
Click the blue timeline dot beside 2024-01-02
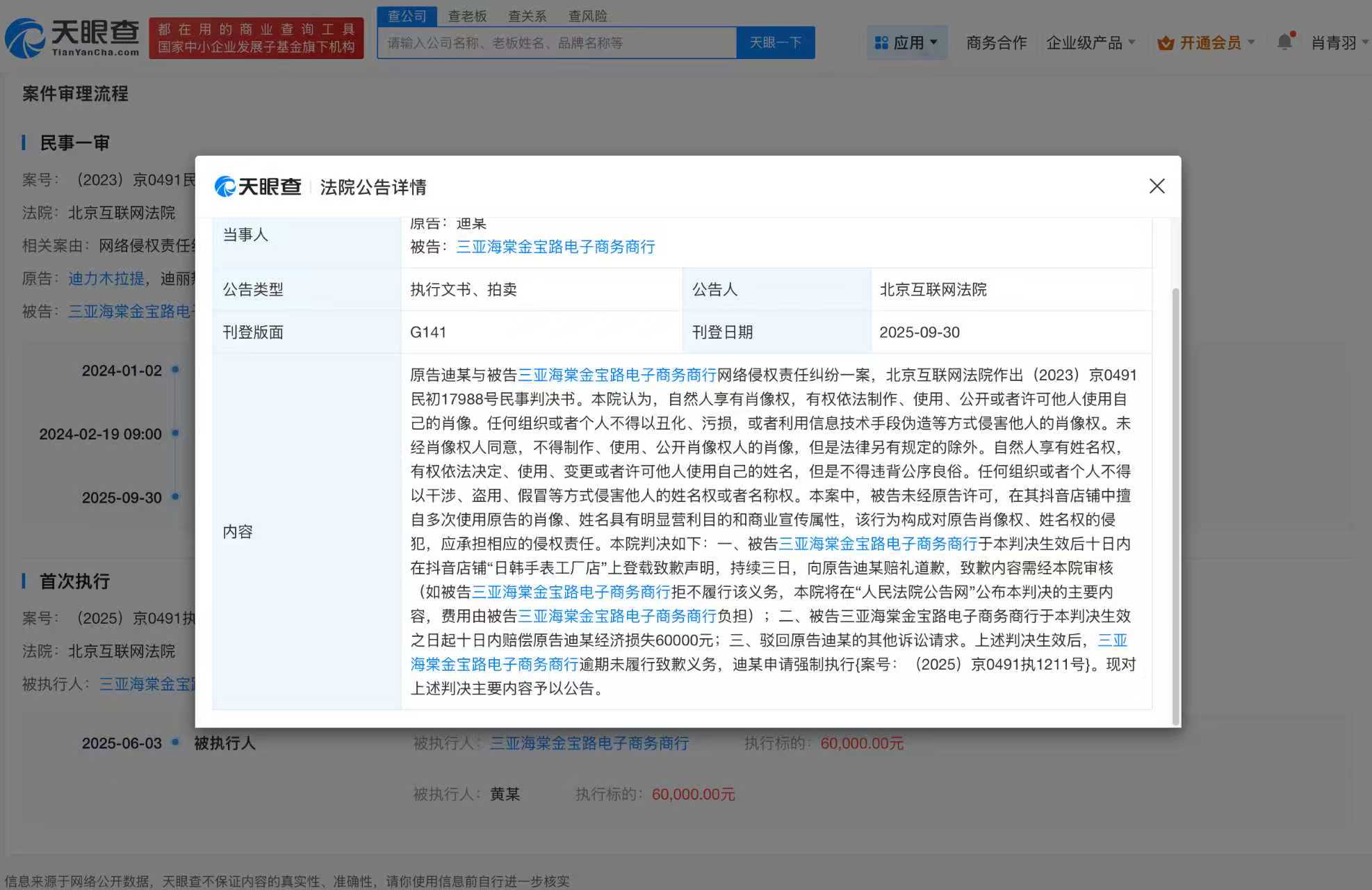(x=176, y=370)
